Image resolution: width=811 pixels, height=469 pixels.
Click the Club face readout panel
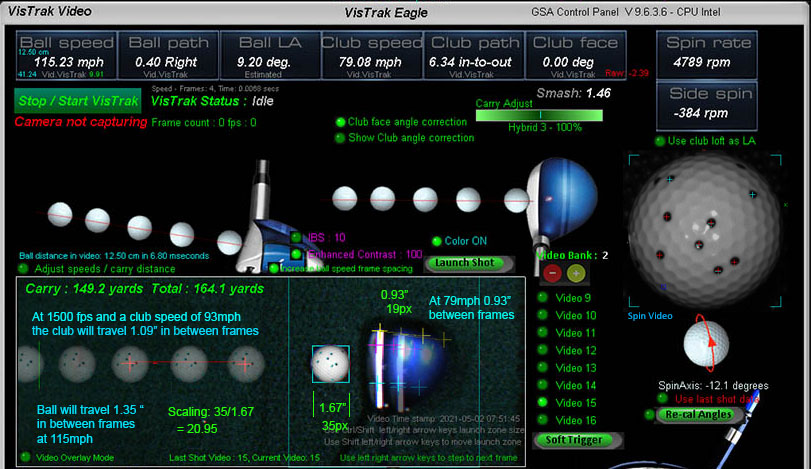click(x=576, y=55)
